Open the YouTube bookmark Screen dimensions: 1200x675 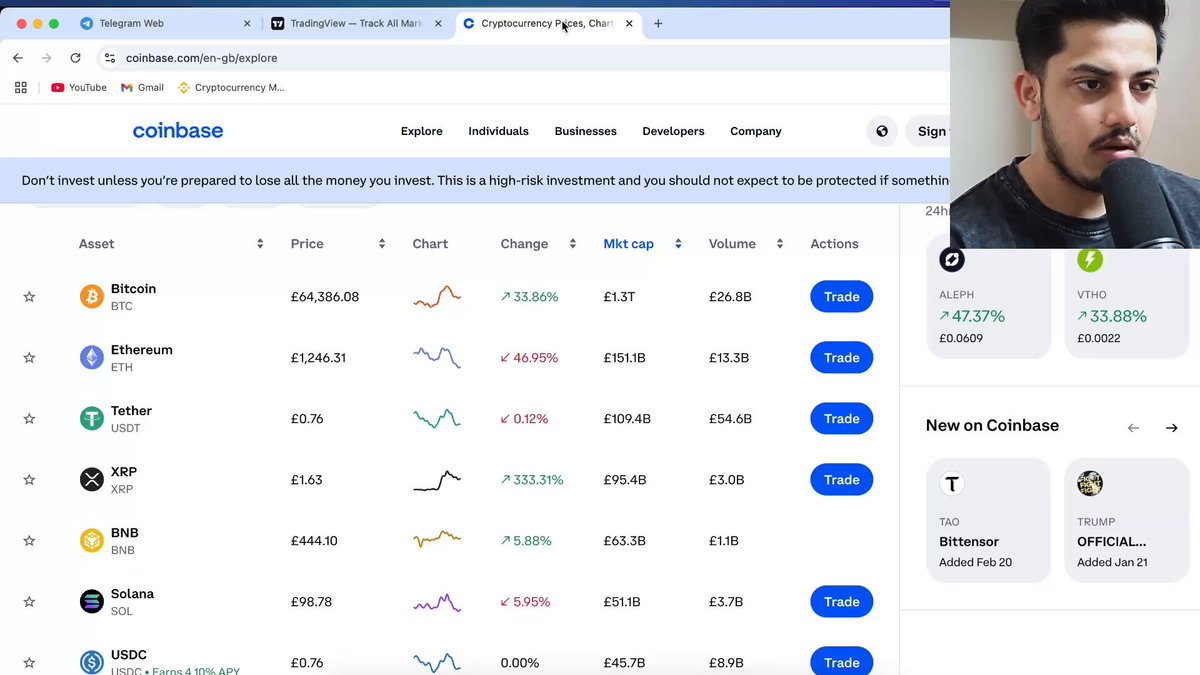click(79, 87)
